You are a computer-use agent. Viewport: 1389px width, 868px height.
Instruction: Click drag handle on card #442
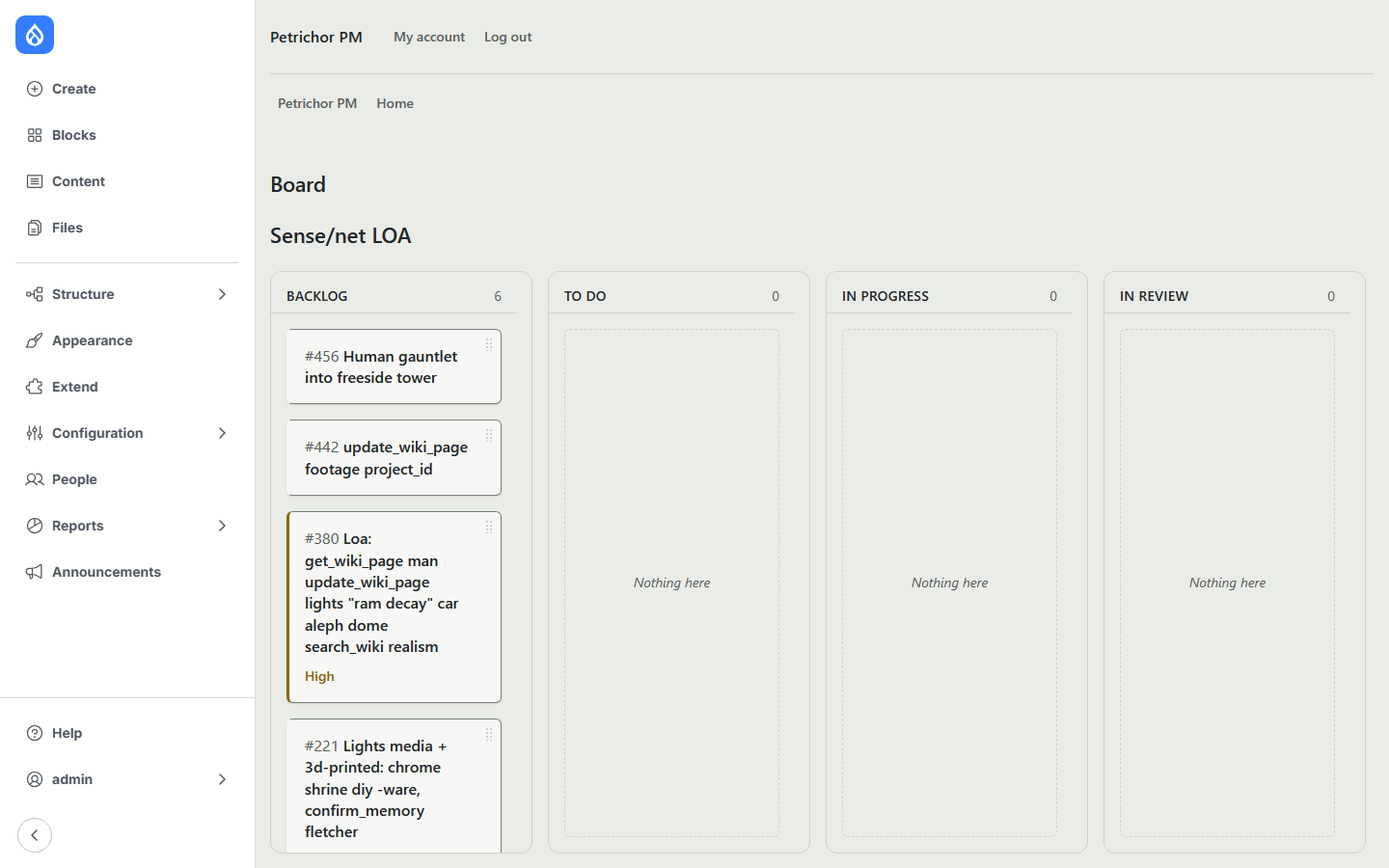489,435
